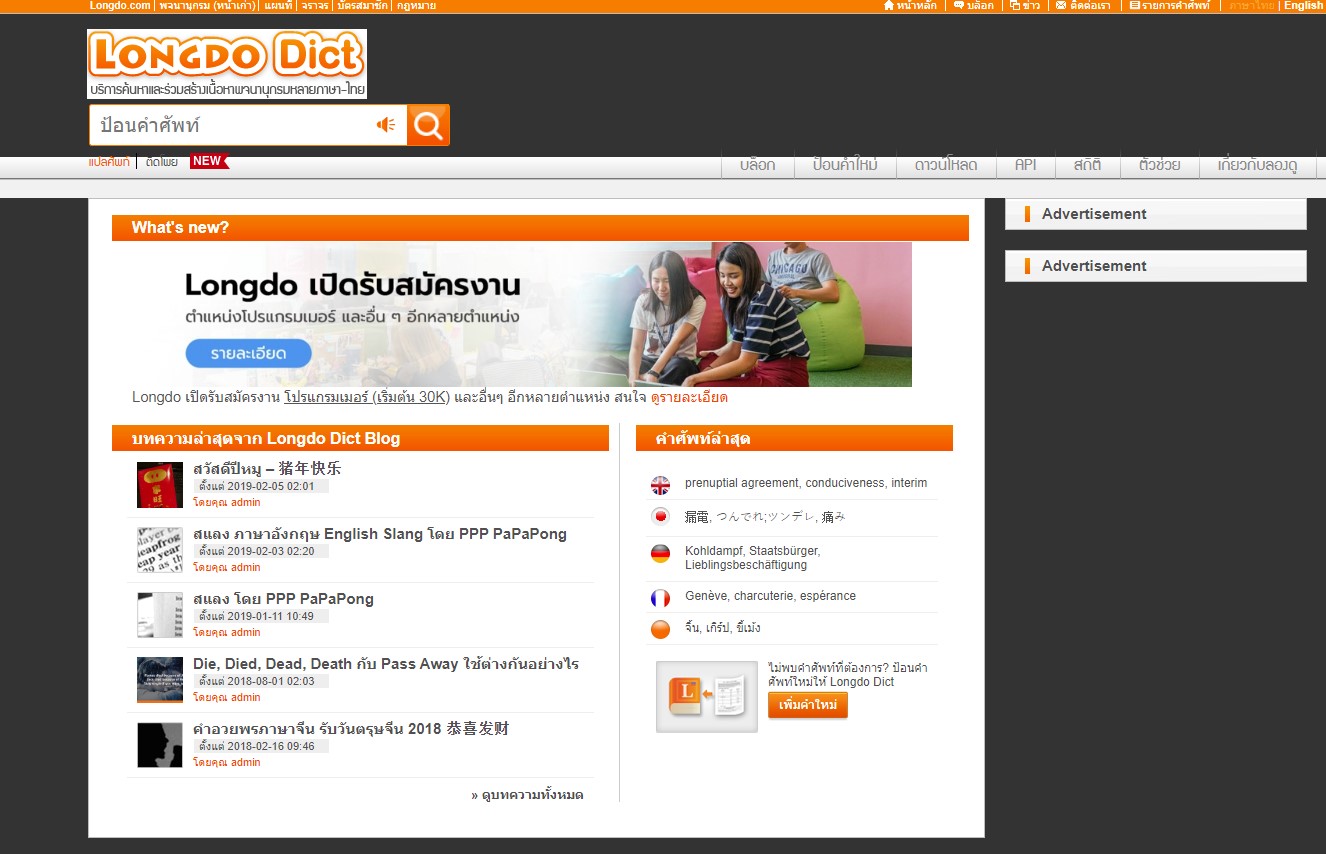Viewport: 1326px width, 854px height.
Task: Select the ตัดไผย mode next to แปลศัพท์
Action: point(161,162)
